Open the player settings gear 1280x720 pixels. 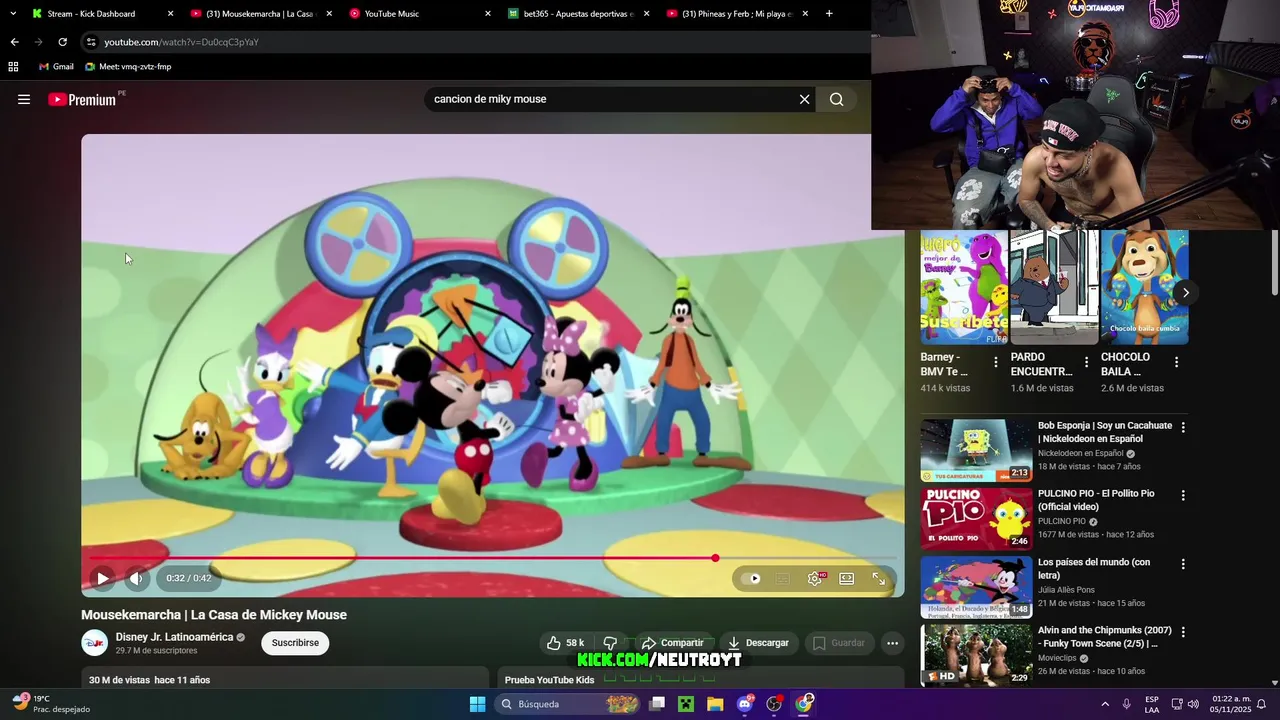(x=815, y=578)
